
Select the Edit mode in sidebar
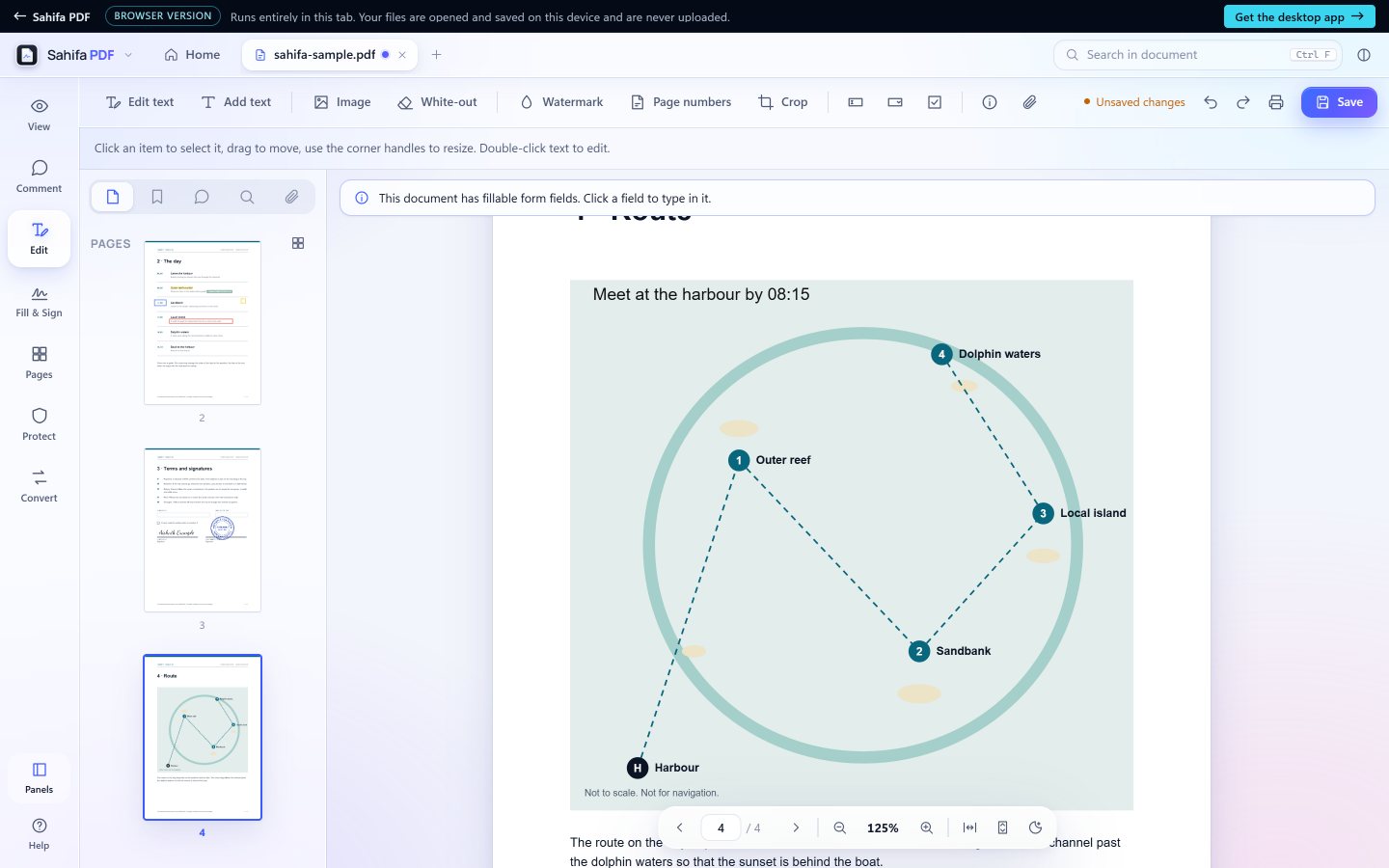[39, 238]
